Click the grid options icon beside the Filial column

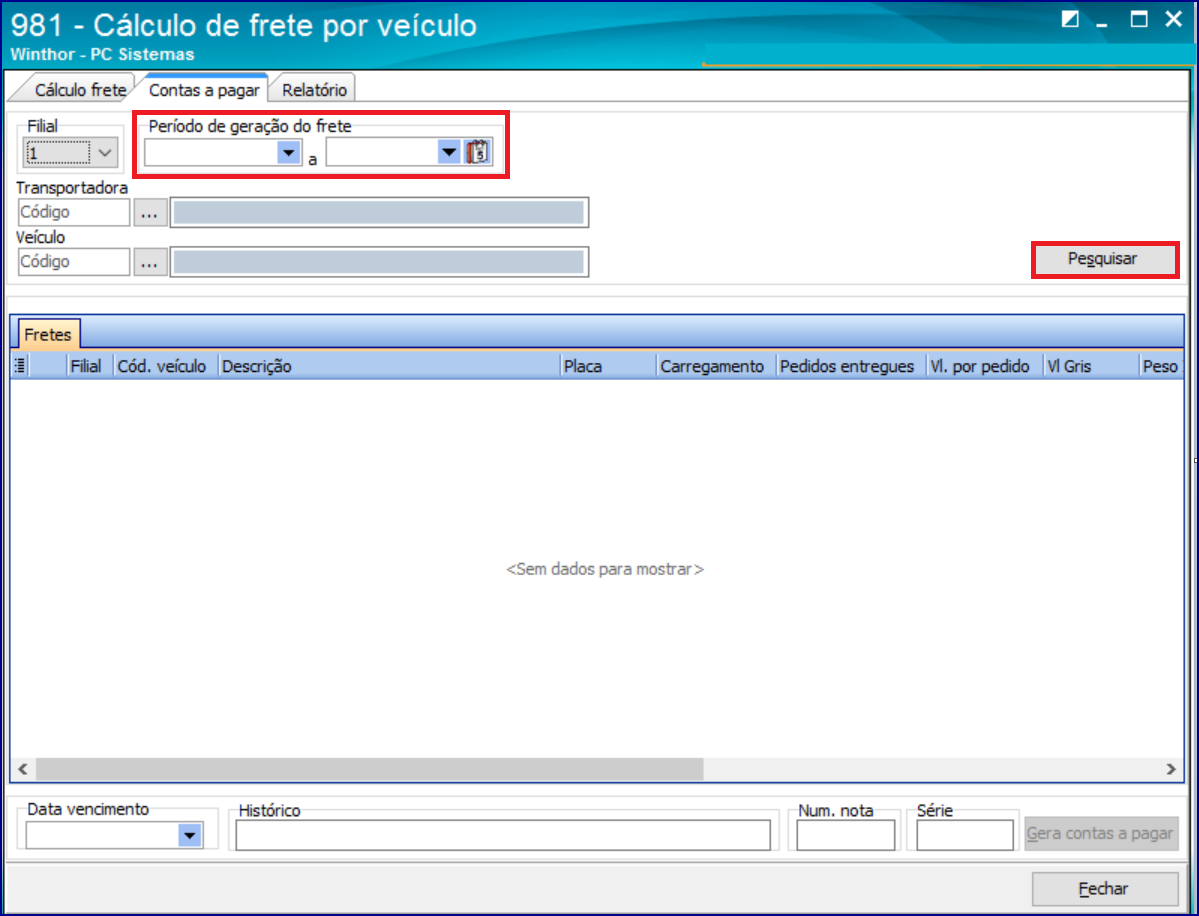coord(21,366)
